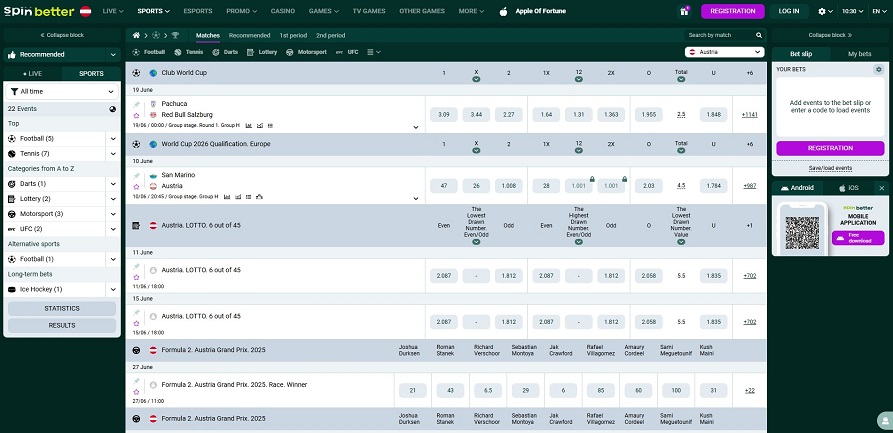Image resolution: width=893 pixels, height=433 pixels.
Task: Open RESULTS button in sidebar
Action: 62,325
